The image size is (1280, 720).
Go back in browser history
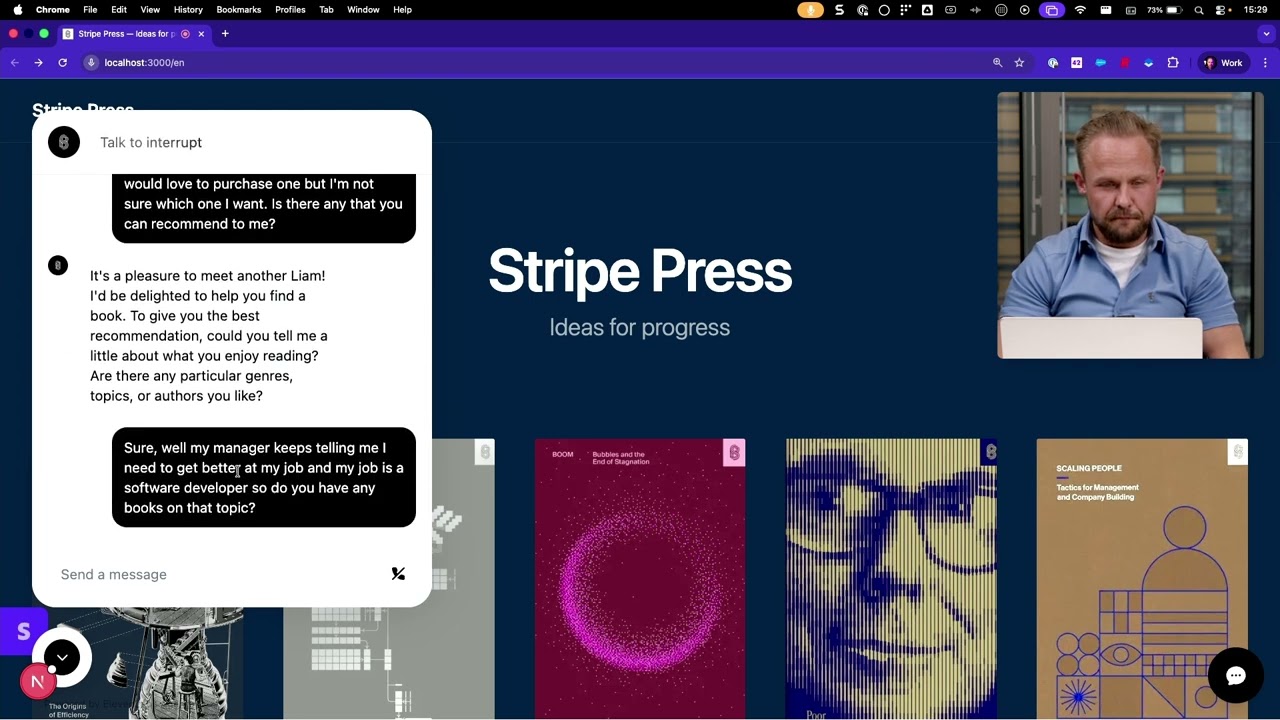14,62
